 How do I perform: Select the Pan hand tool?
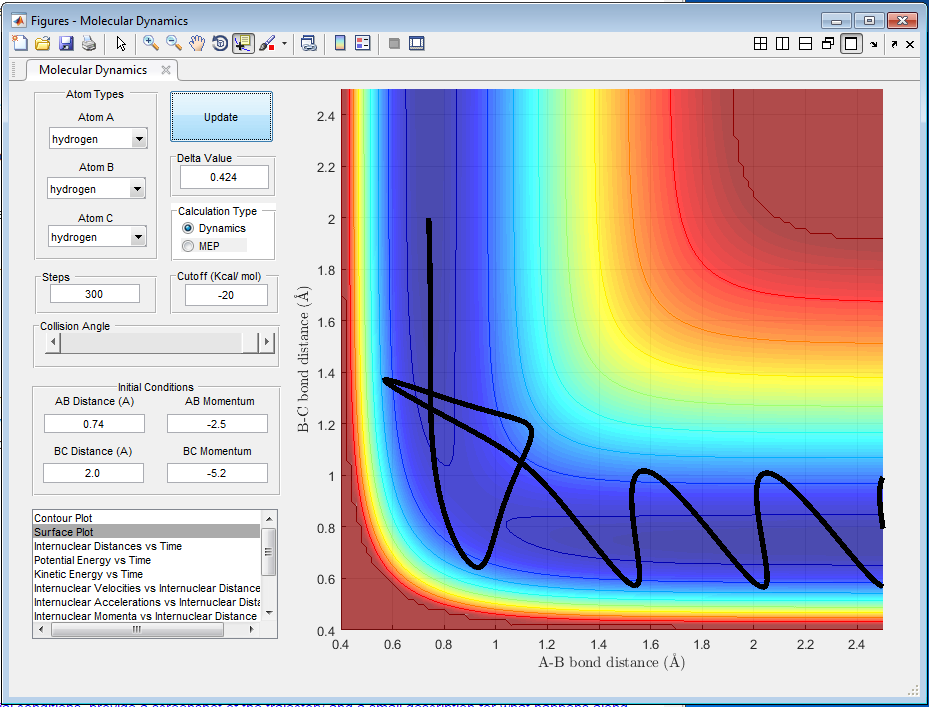197,43
